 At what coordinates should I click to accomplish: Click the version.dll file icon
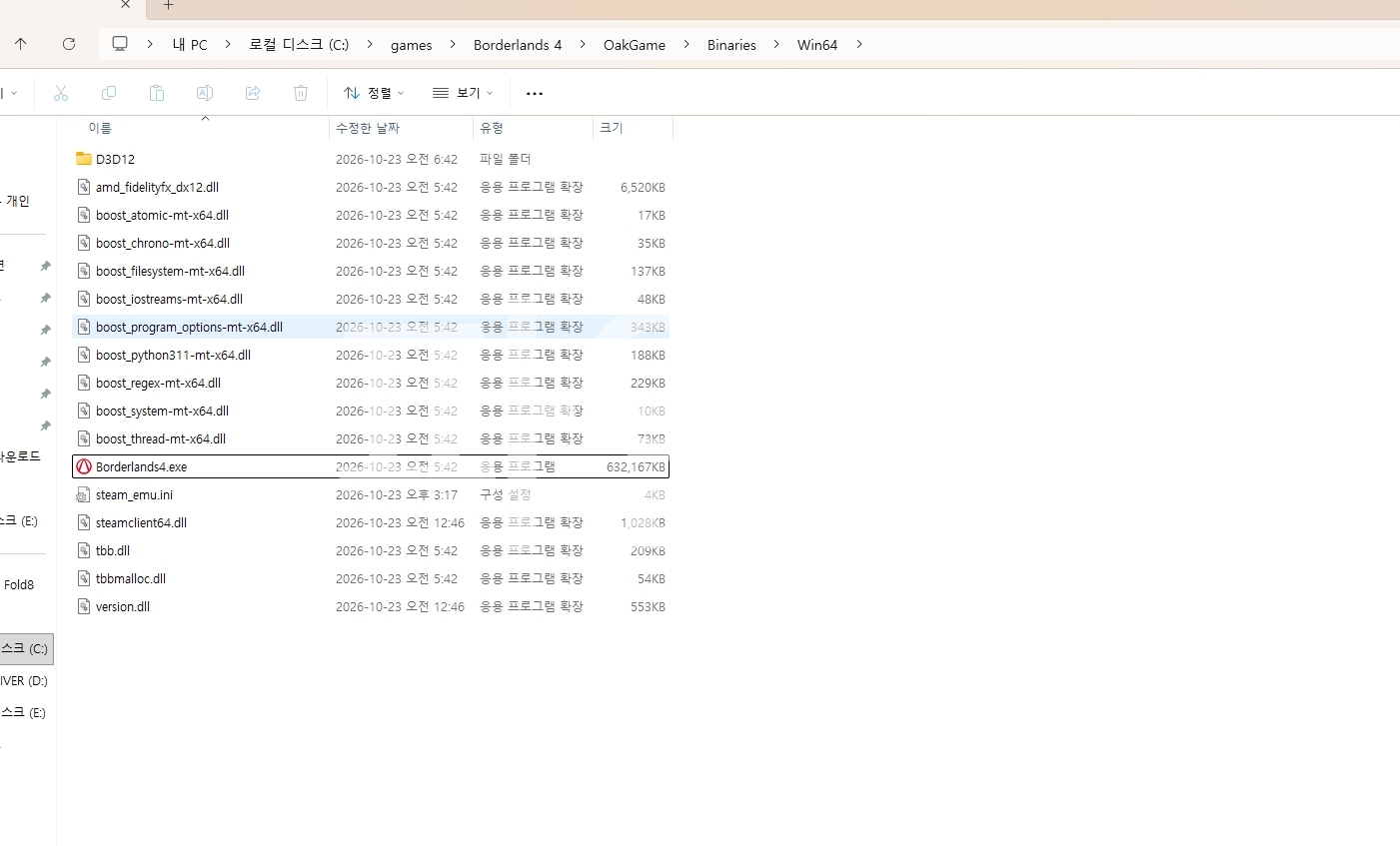(x=84, y=606)
